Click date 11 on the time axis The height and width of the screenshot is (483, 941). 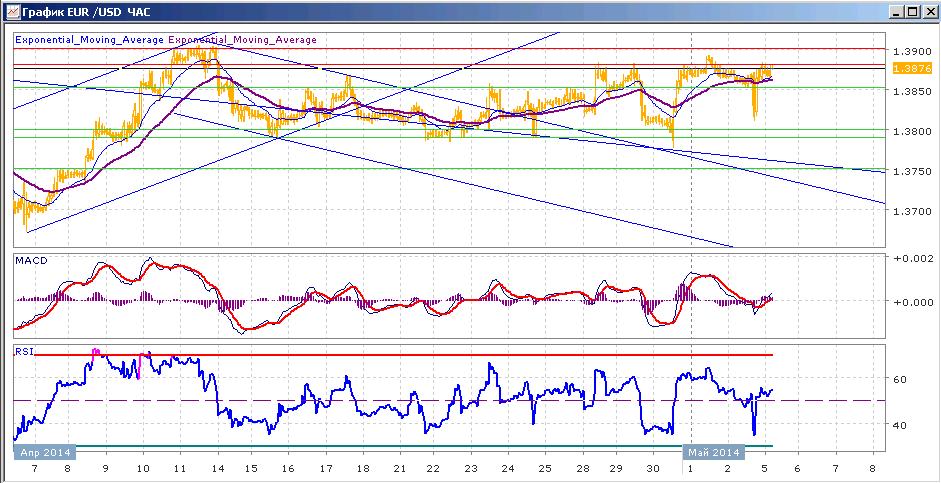[x=180, y=467]
